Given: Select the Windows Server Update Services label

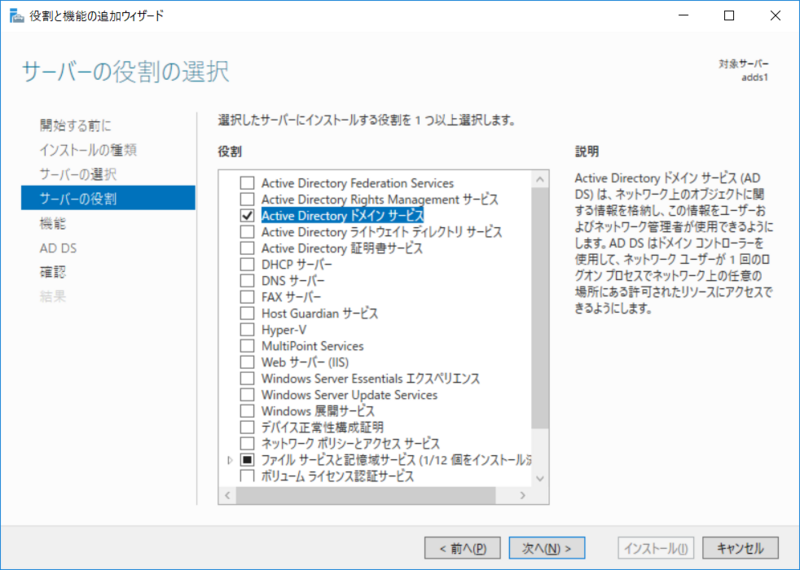Looking at the screenshot, I should pyautogui.click(x=349, y=395).
